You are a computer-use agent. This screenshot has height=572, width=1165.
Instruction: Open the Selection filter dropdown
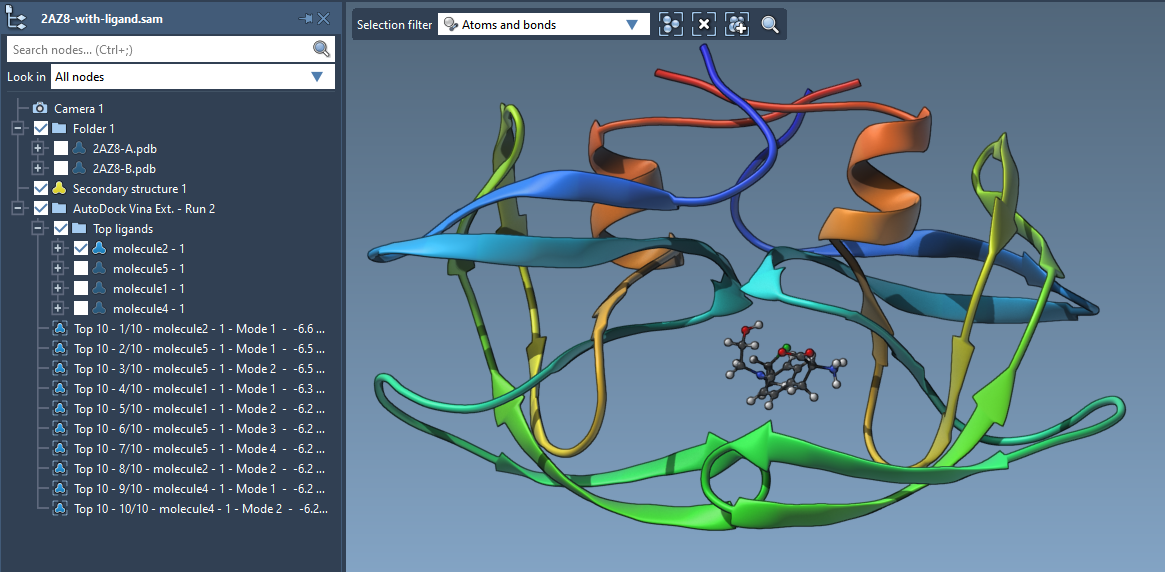[631, 25]
